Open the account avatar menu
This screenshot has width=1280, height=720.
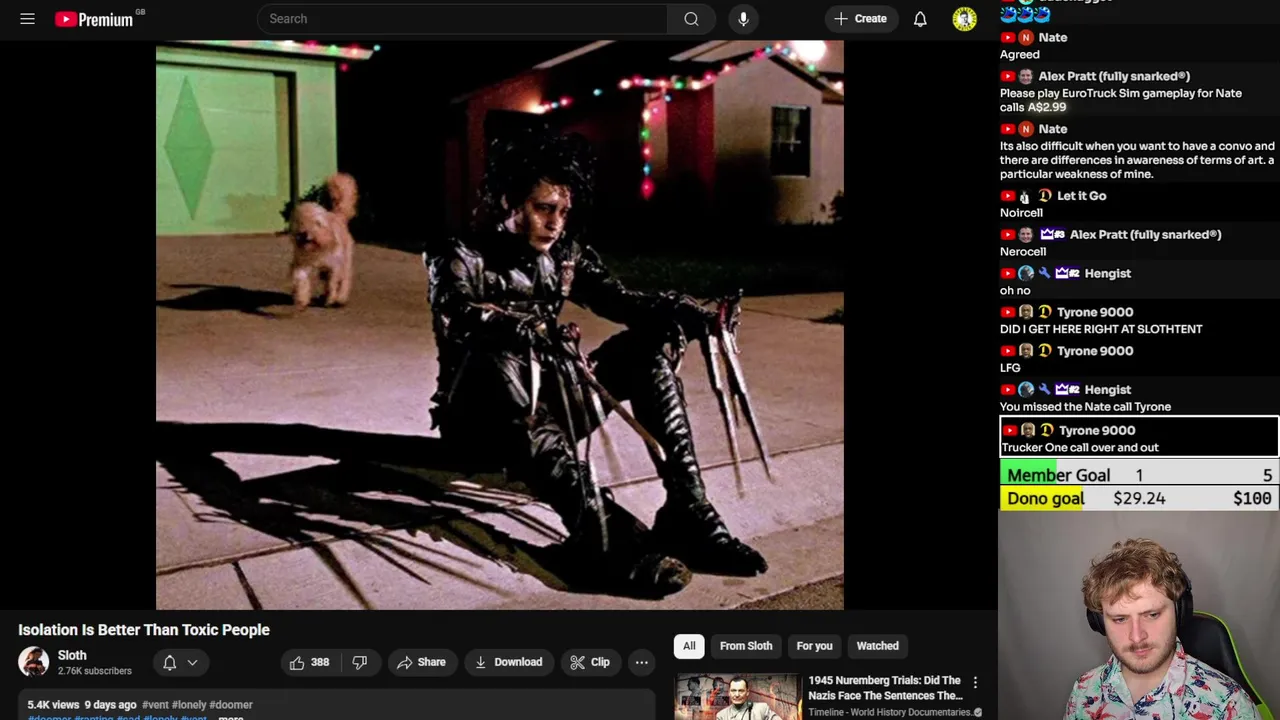pyautogui.click(x=964, y=19)
